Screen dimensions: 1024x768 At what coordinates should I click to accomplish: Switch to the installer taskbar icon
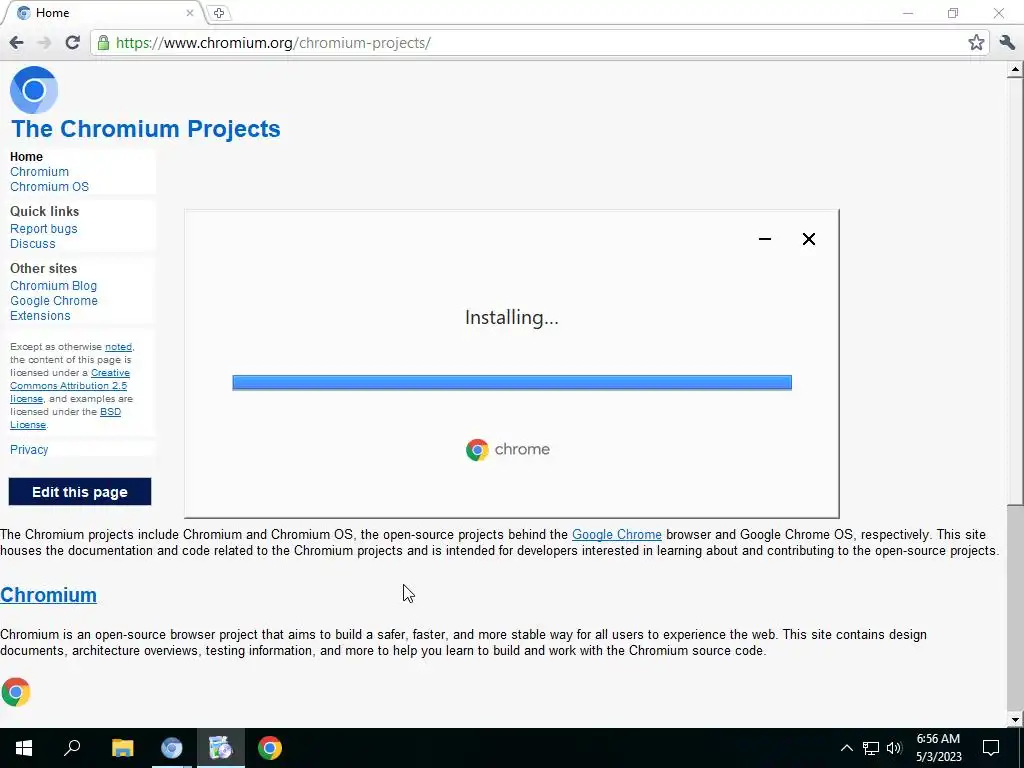click(x=221, y=748)
